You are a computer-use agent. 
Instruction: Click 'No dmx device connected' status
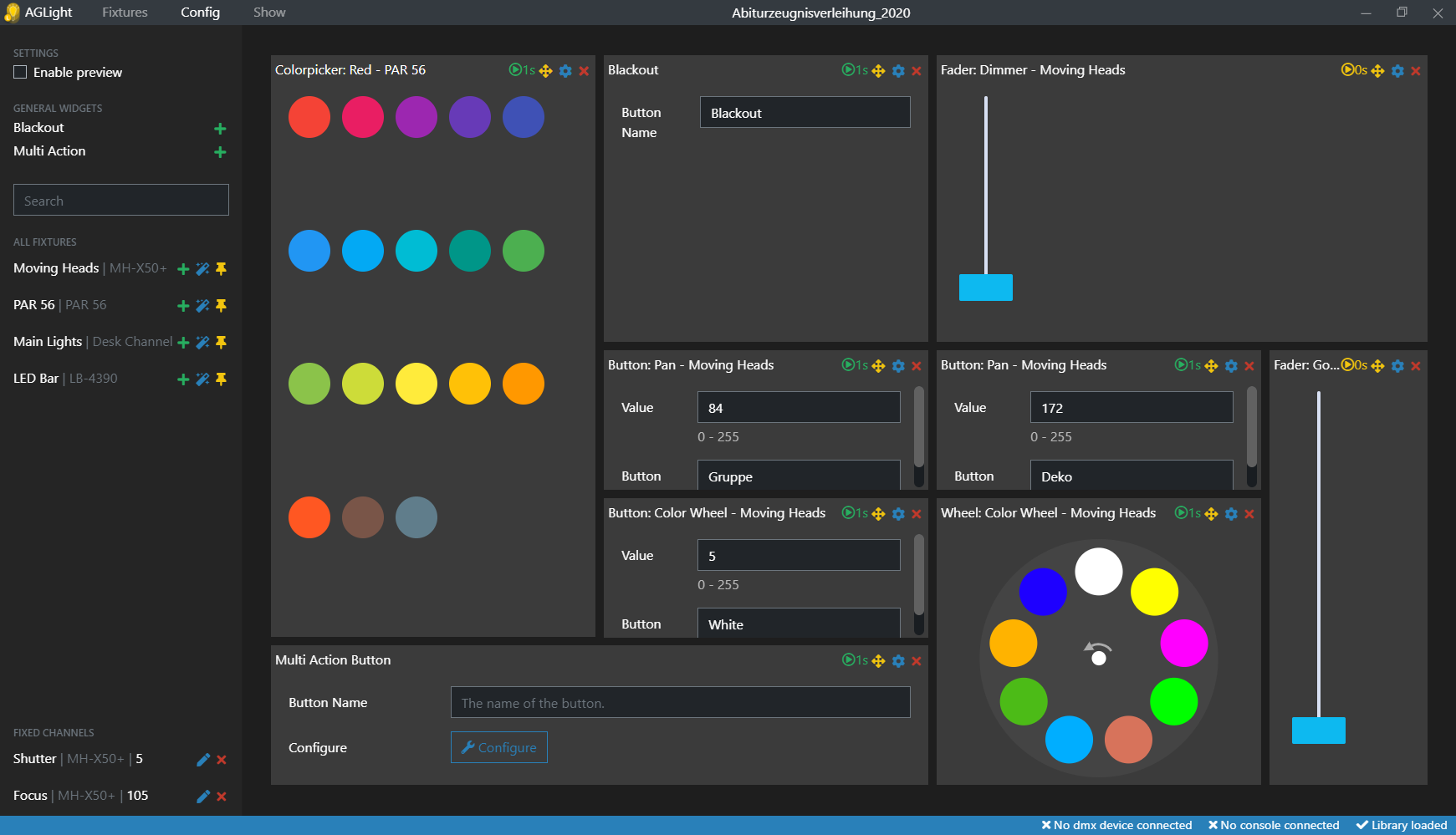1116,825
